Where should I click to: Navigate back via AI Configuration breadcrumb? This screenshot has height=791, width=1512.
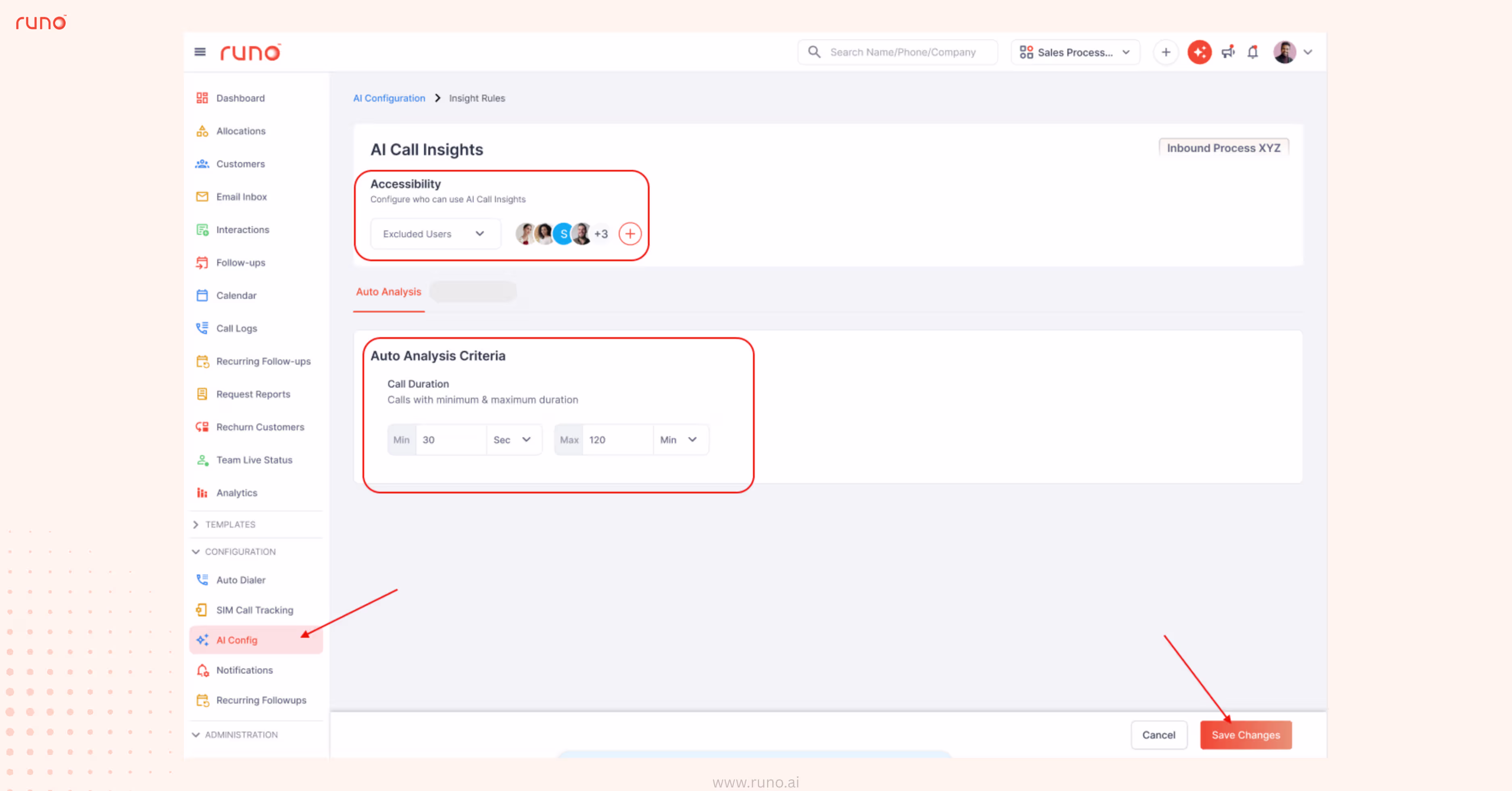point(389,98)
